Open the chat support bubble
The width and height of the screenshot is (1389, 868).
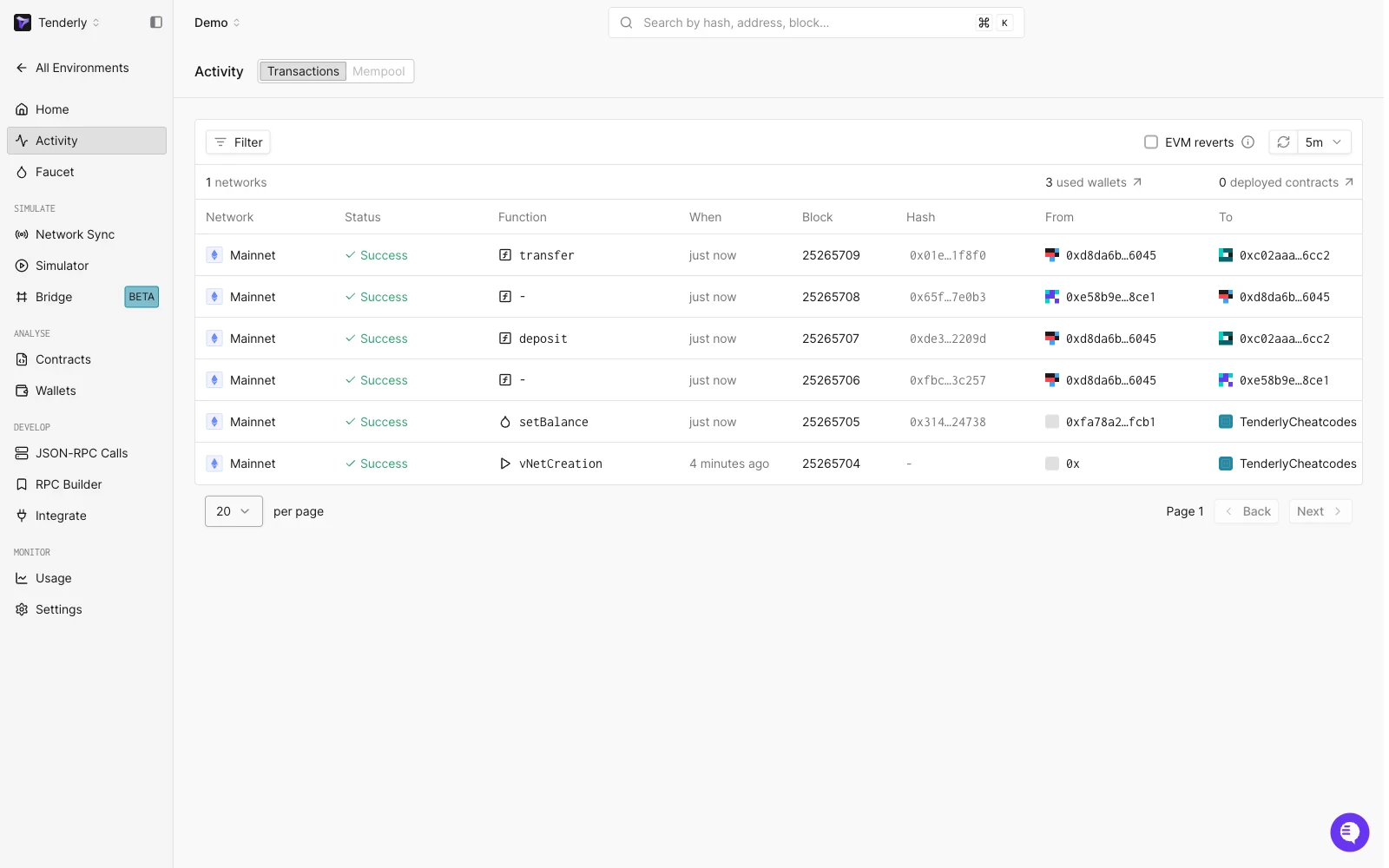pyautogui.click(x=1349, y=832)
